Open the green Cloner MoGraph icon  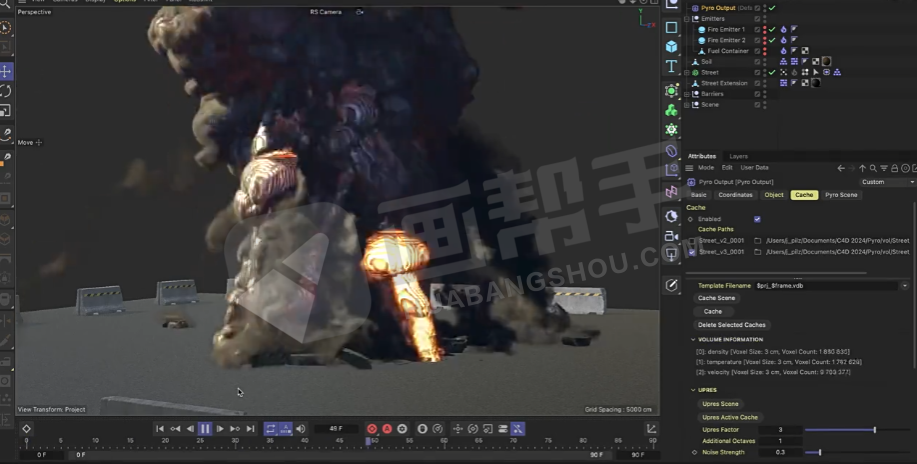tap(671, 110)
